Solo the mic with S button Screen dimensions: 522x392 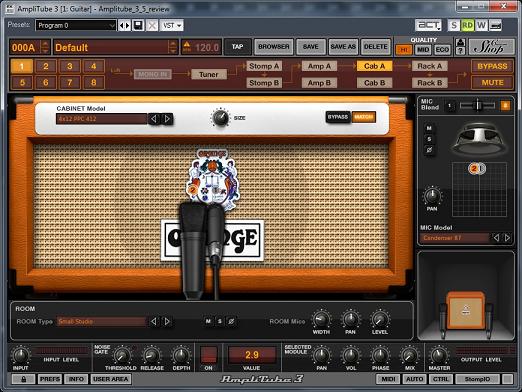429,139
